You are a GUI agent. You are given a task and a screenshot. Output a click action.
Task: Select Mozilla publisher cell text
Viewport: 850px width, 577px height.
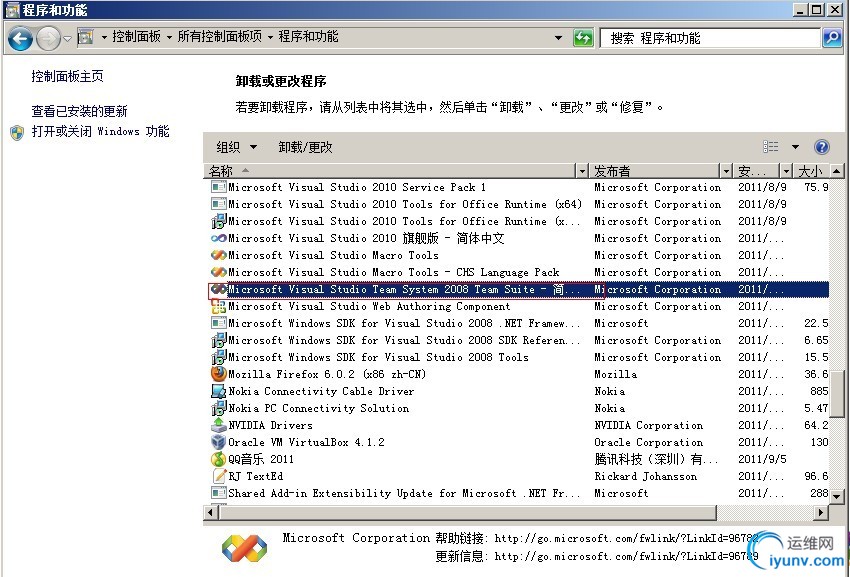615,374
